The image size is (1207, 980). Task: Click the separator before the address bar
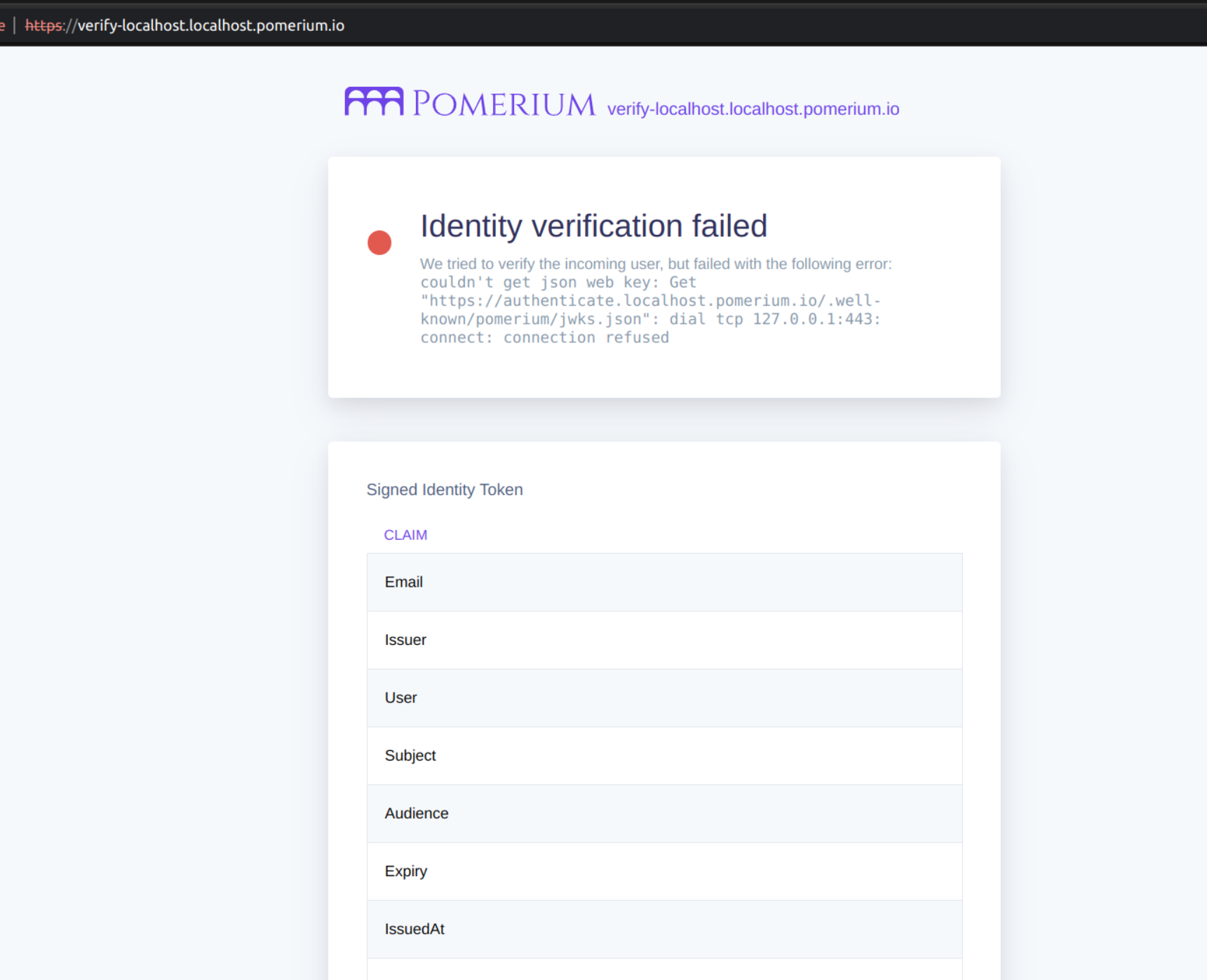15,25
